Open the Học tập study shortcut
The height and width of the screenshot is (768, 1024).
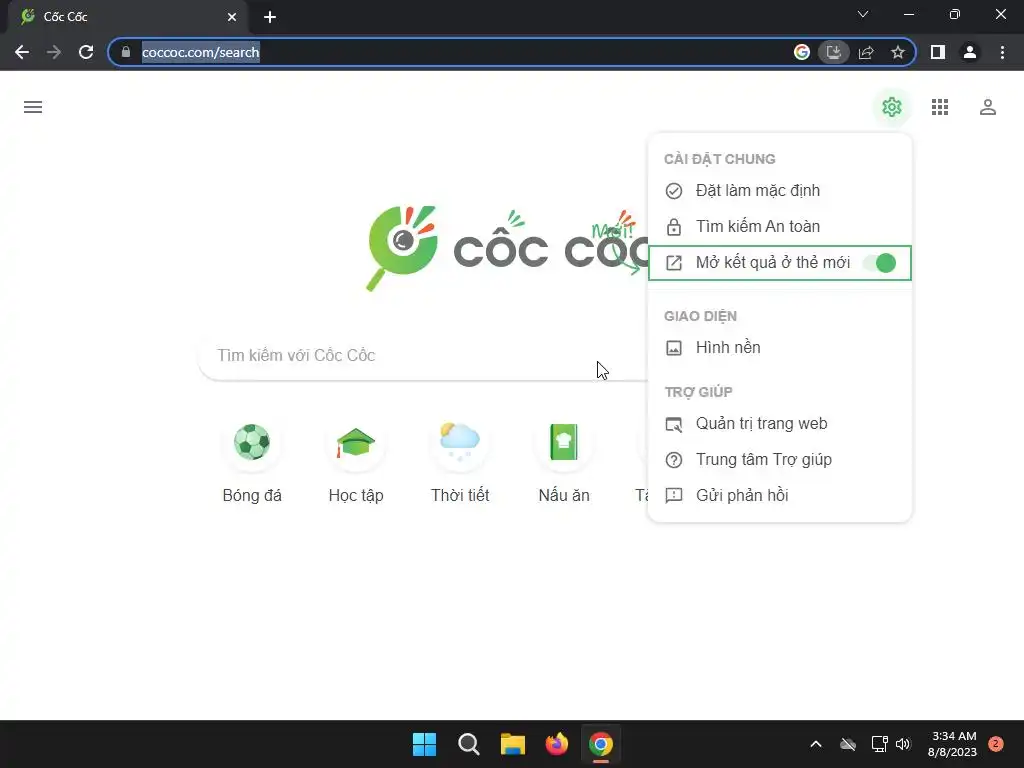(356, 462)
